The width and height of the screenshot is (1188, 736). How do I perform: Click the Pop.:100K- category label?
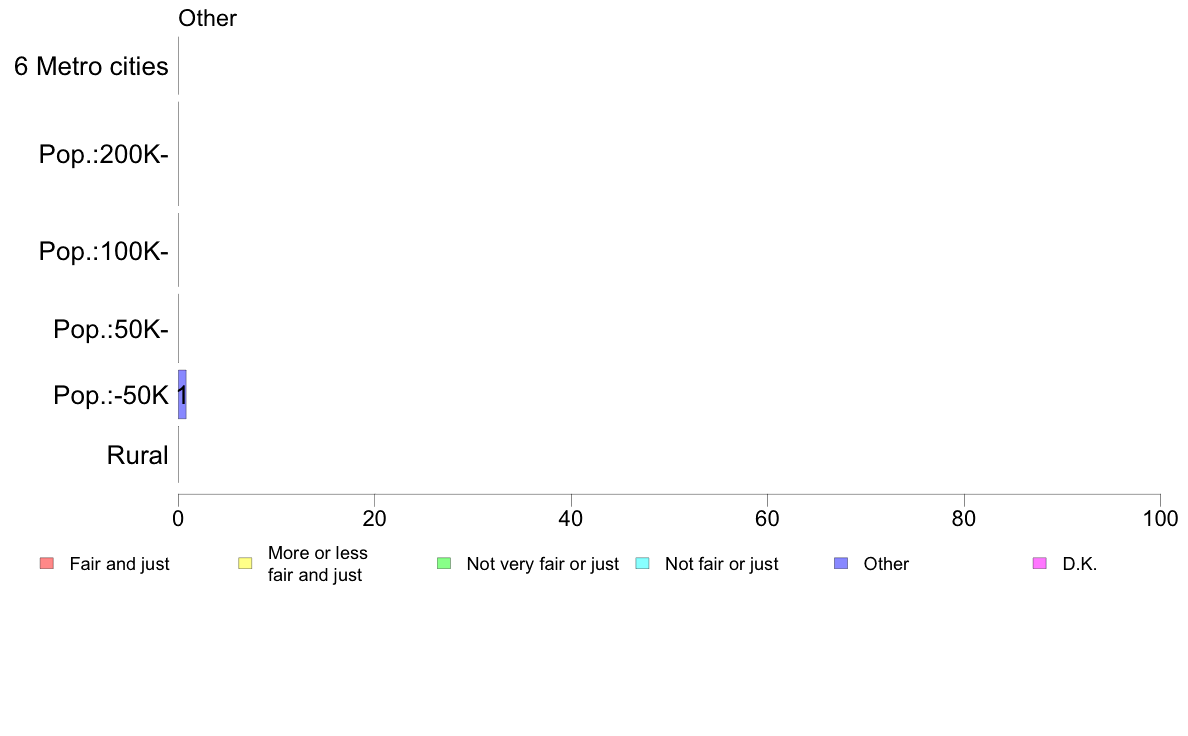click(x=104, y=251)
